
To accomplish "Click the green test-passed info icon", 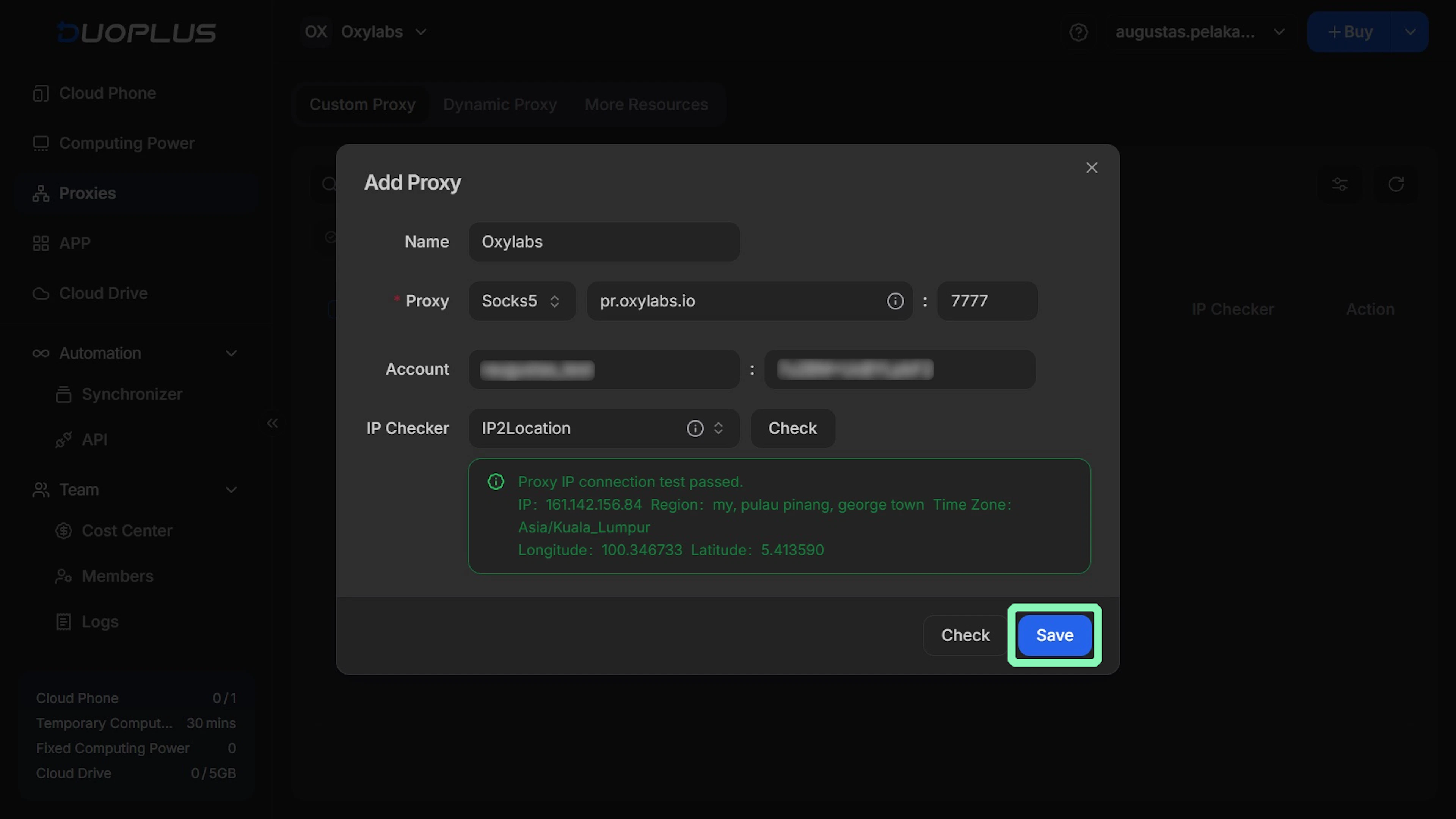I will (x=496, y=482).
